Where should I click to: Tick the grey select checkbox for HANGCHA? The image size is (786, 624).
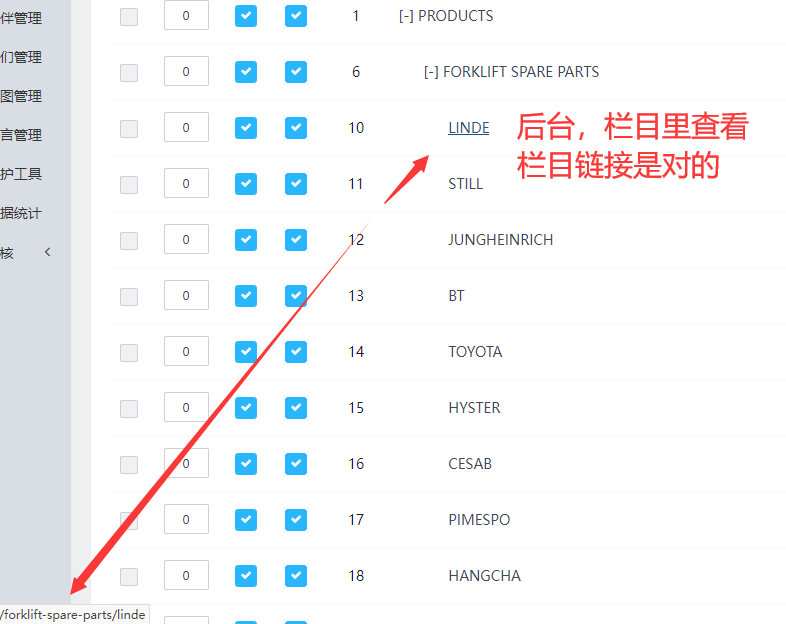coord(129,576)
